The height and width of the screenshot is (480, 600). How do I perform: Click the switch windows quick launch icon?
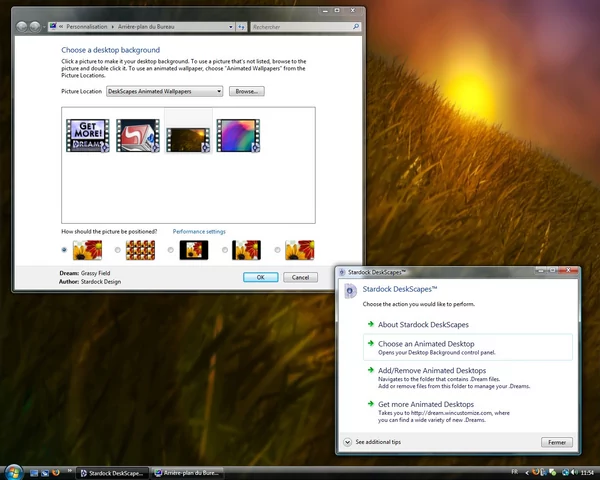point(45,473)
